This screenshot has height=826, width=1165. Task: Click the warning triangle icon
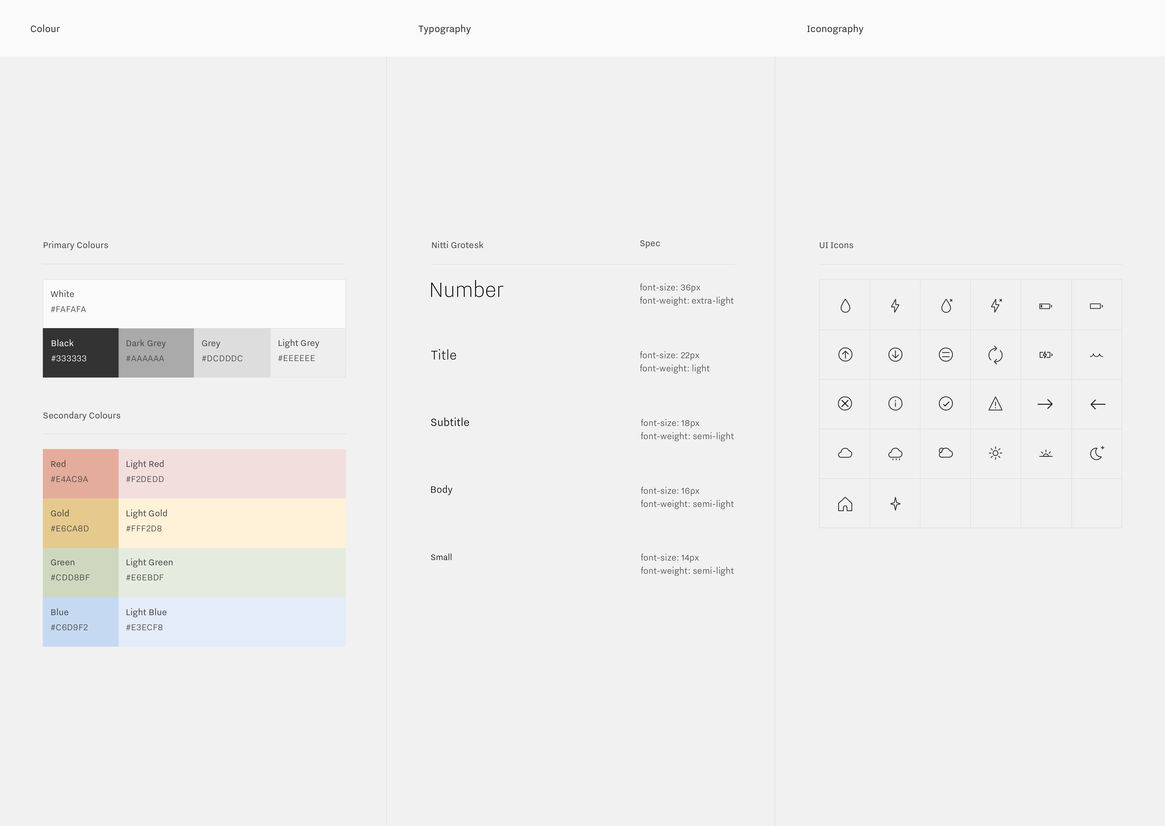click(x=995, y=404)
